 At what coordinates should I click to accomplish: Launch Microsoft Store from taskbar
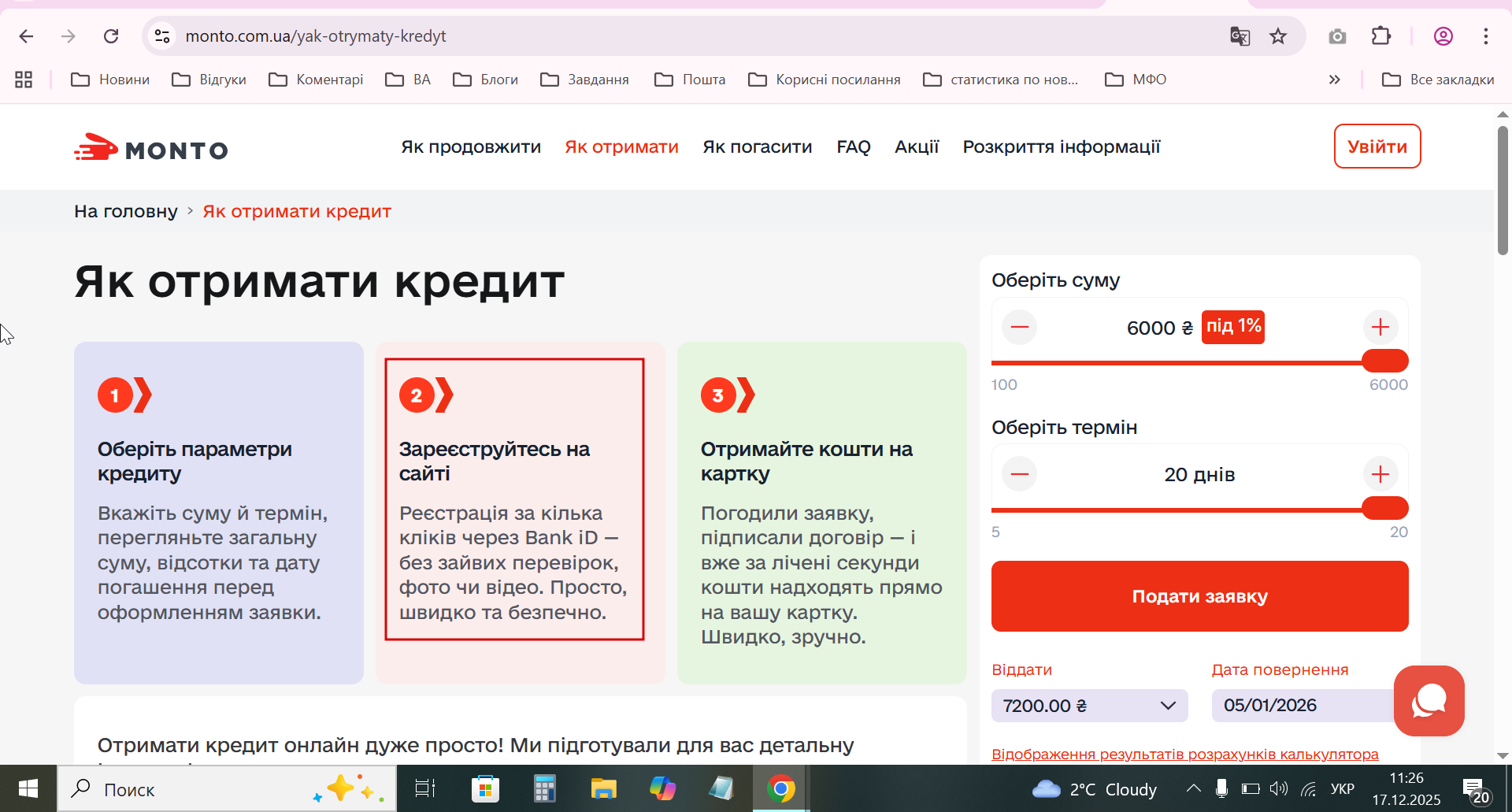coord(485,788)
